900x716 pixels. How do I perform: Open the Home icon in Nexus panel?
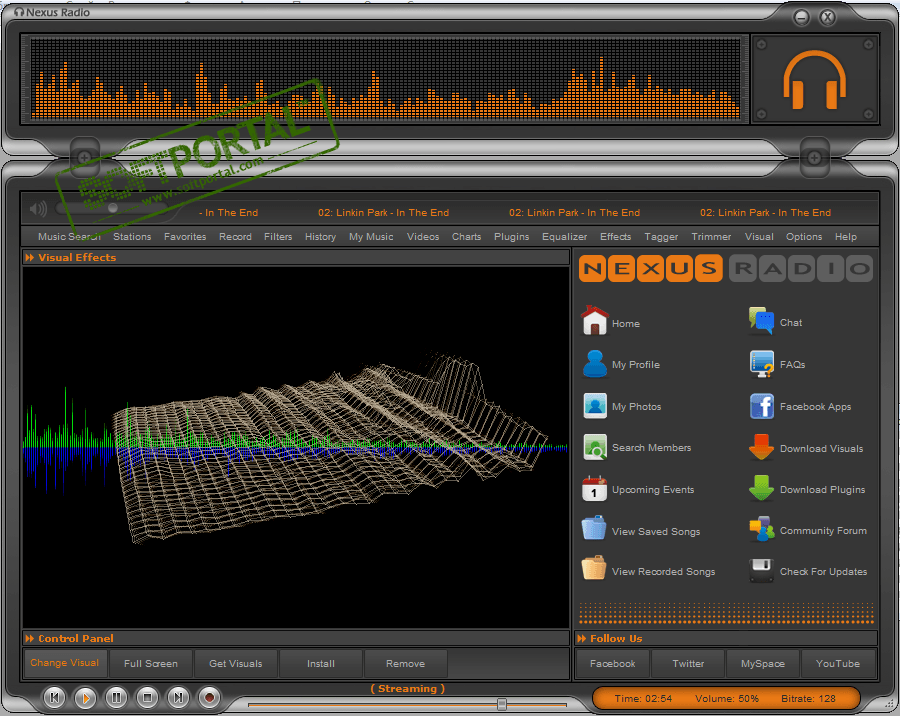(595, 320)
